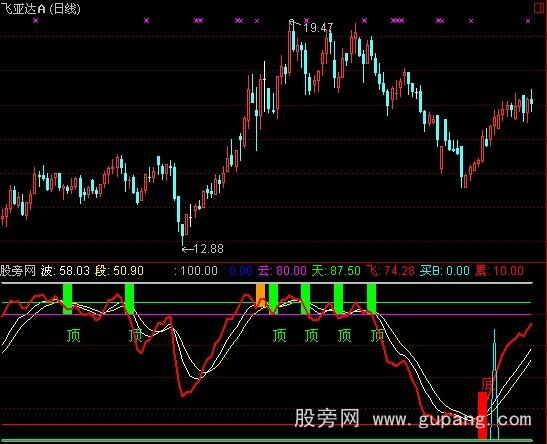Select the 股旁网 indicator name label
The height and width of the screenshot is (444, 547).
pos(18,270)
